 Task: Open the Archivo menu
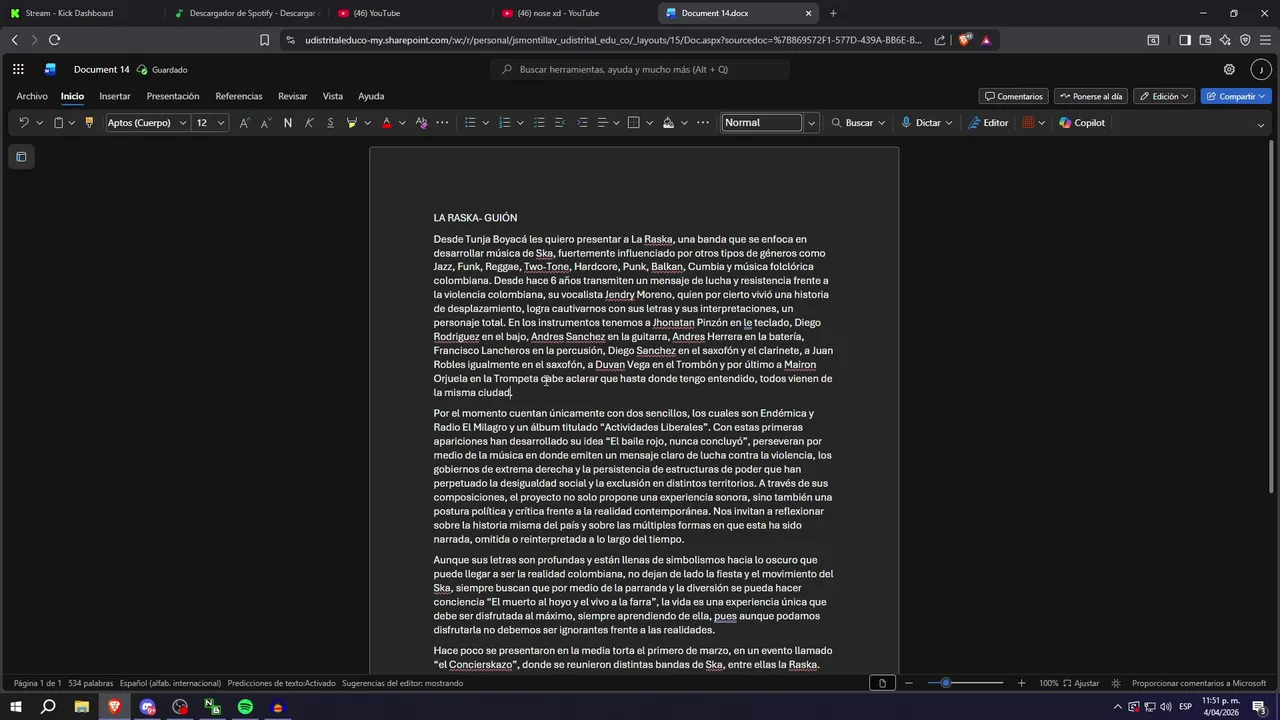[x=32, y=96]
